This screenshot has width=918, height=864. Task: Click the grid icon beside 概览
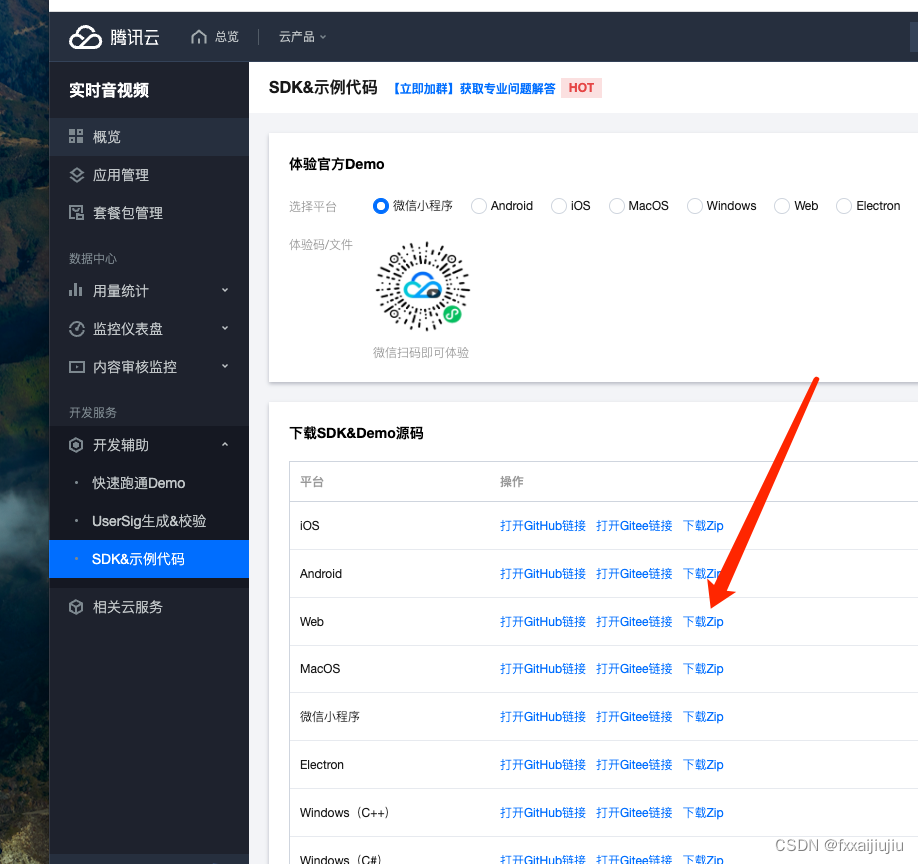click(x=77, y=135)
